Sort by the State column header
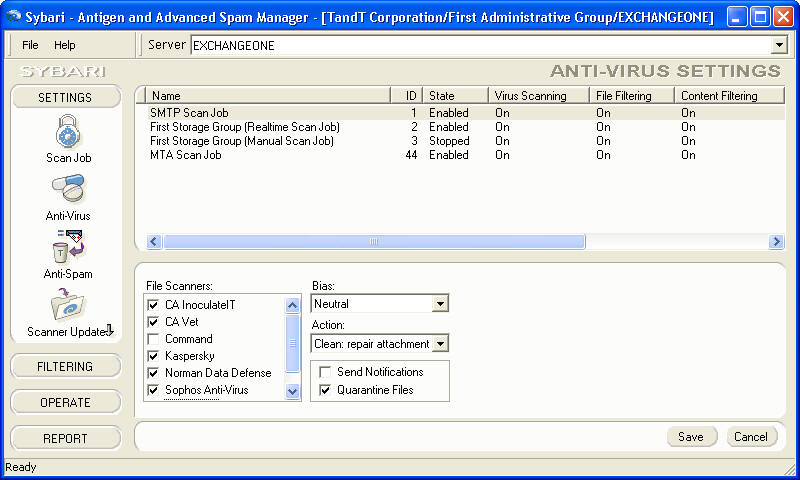 point(456,95)
